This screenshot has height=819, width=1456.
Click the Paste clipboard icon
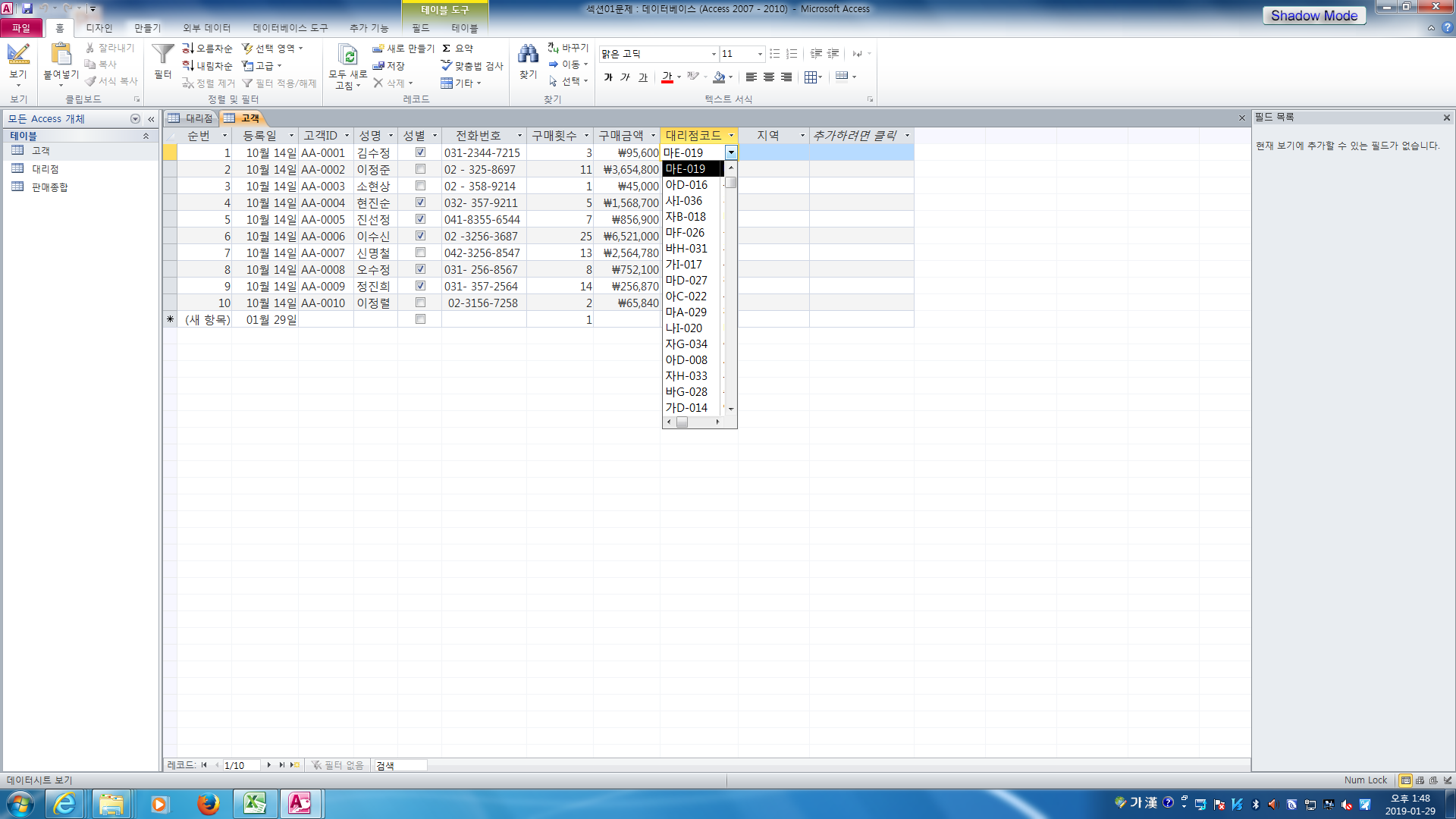coord(61,55)
